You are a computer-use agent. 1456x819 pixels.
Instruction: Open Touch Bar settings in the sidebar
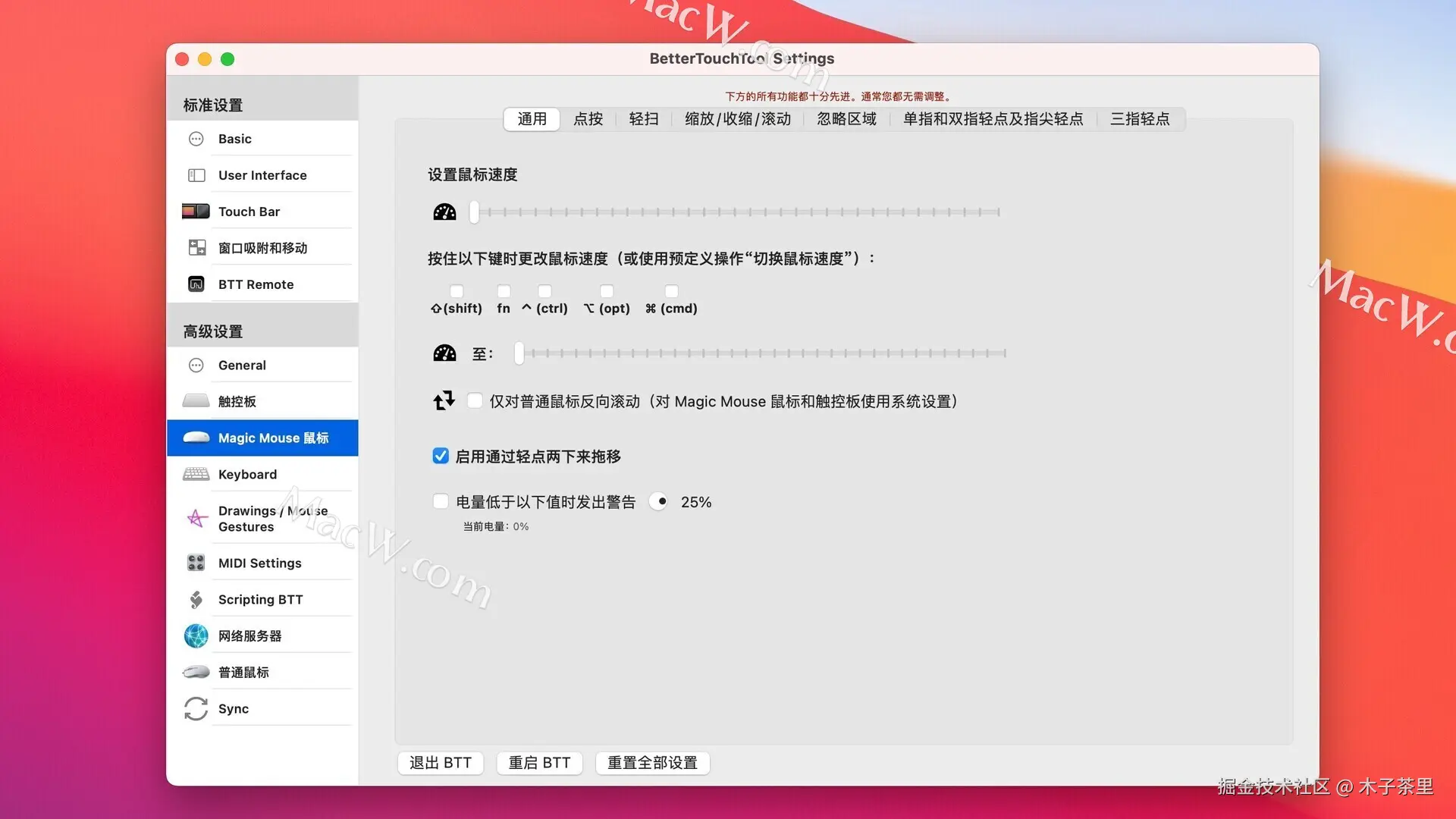coord(249,212)
